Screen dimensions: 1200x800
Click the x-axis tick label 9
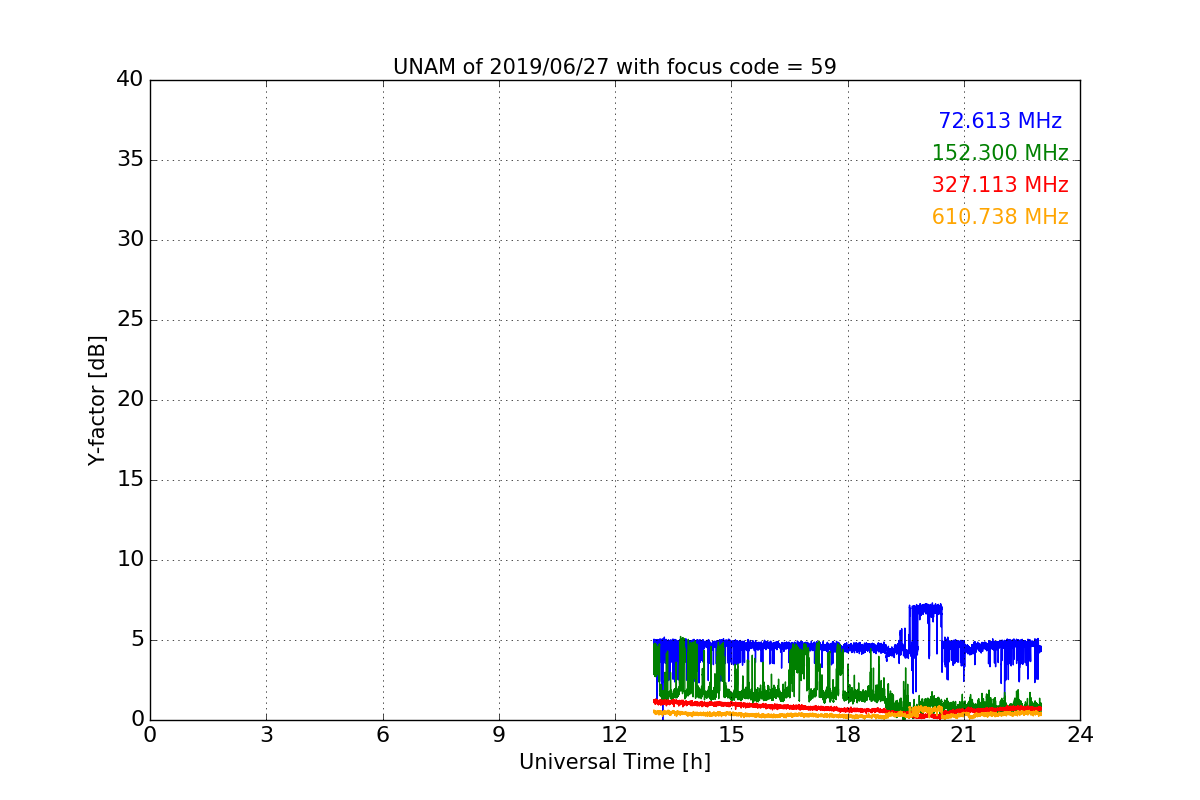499,735
